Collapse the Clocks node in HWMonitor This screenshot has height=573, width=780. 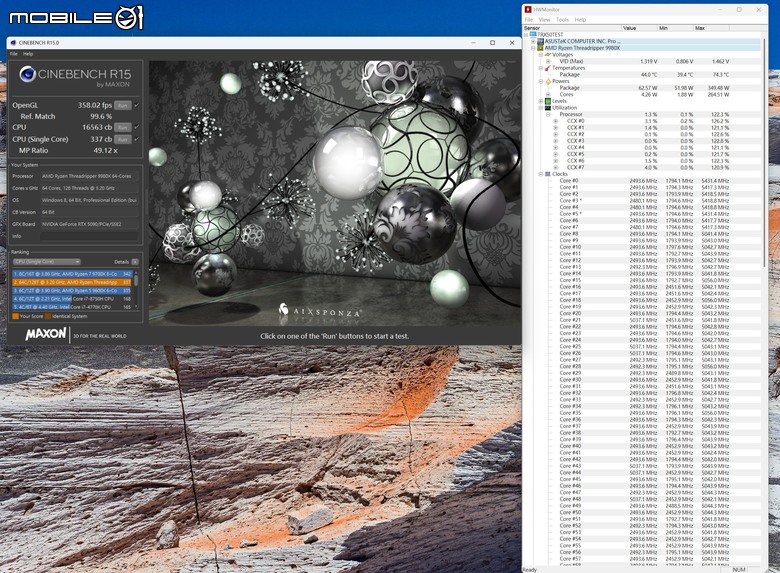click(x=541, y=174)
